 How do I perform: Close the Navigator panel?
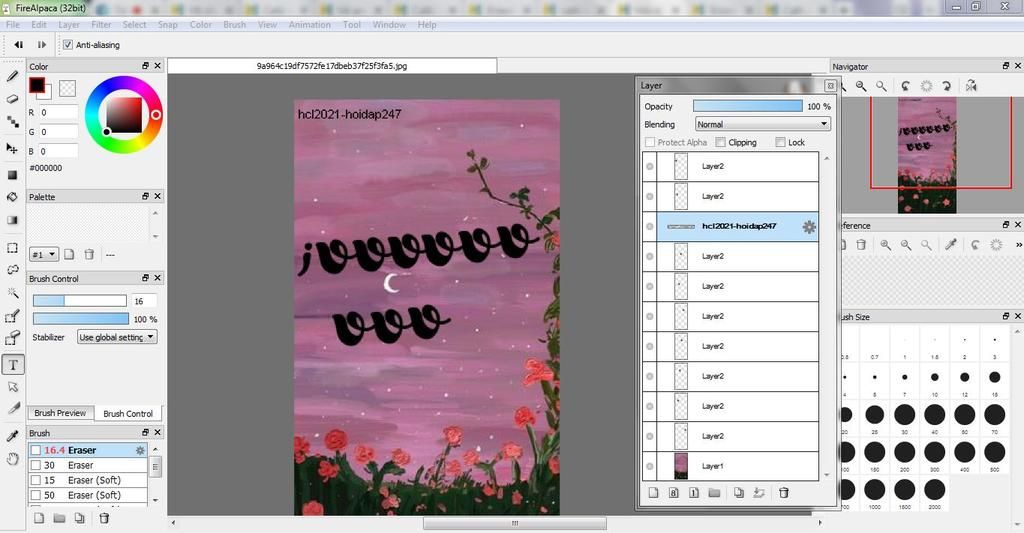click(x=1018, y=66)
